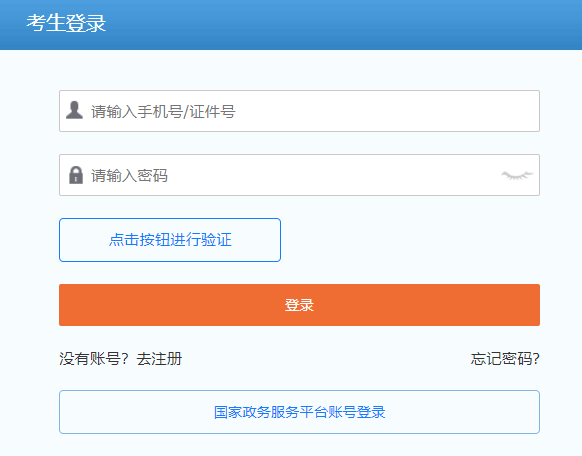Toggle password visibility with the closed-eye icon
The height and width of the screenshot is (456, 582).
click(x=517, y=175)
